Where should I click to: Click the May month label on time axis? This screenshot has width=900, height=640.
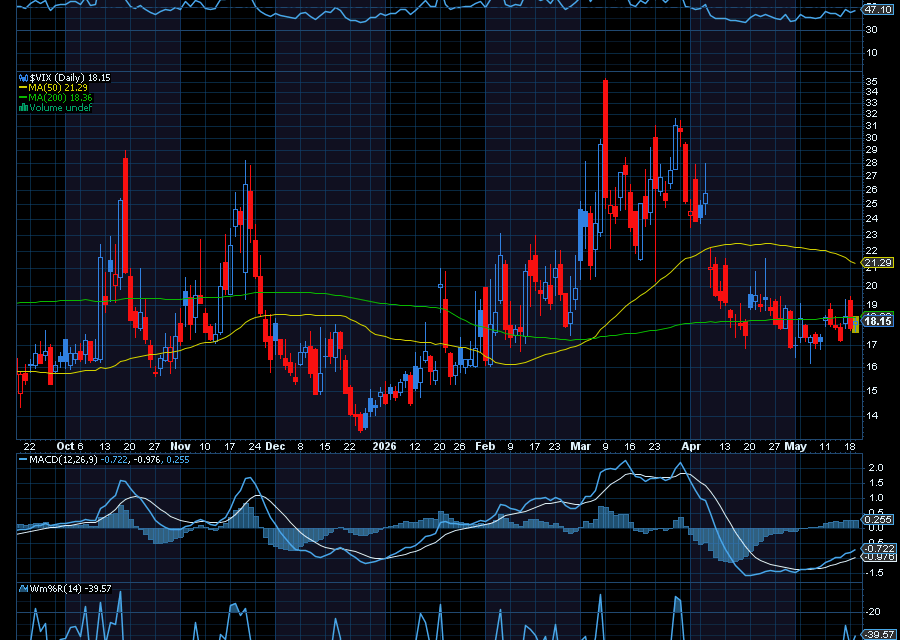(796, 447)
